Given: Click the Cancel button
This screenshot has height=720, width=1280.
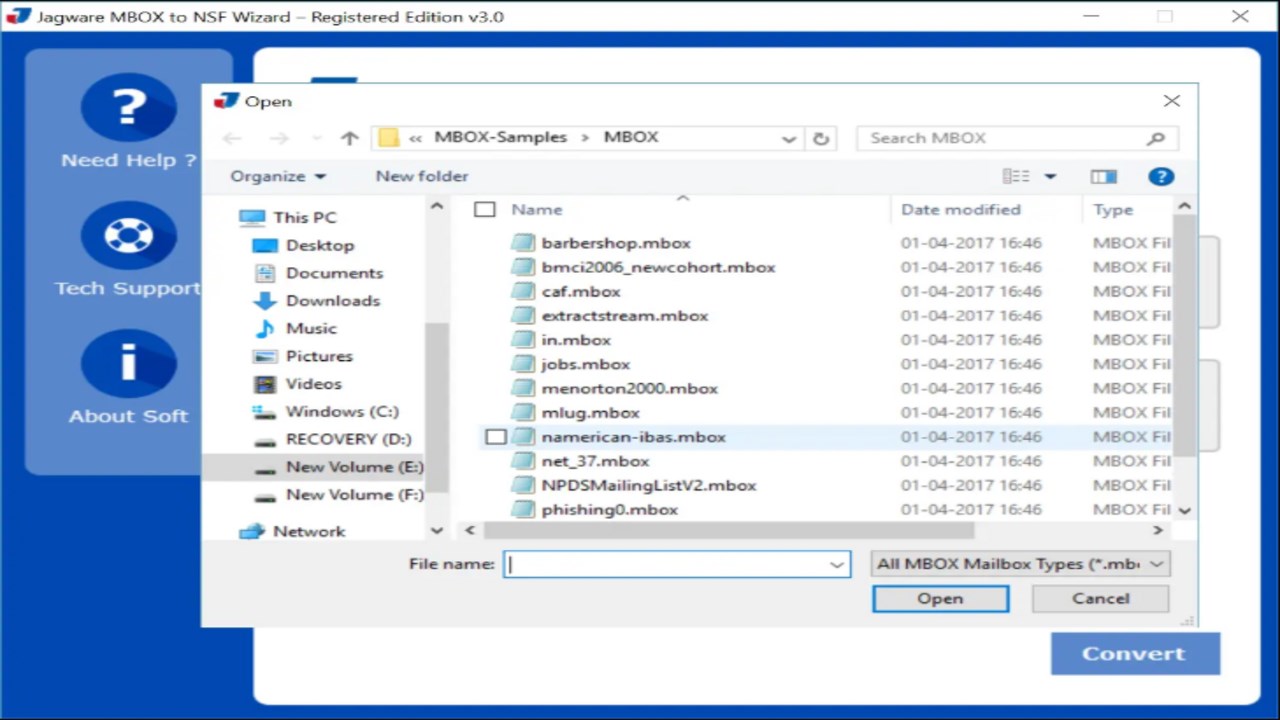Looking at the screenshot, I should tap(1100, 598).
